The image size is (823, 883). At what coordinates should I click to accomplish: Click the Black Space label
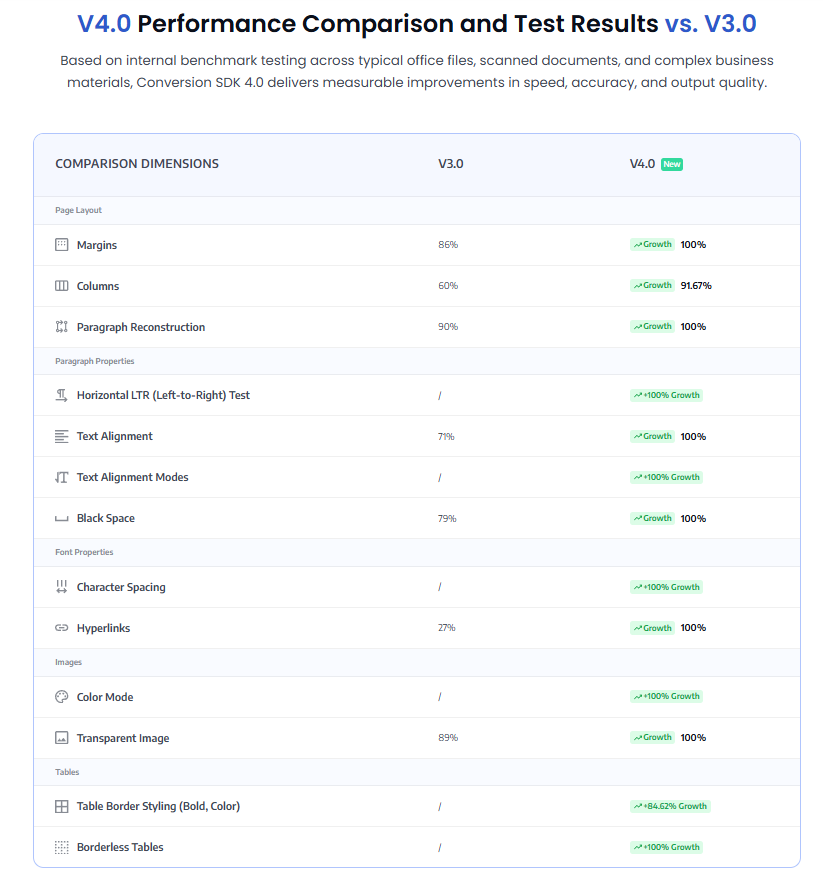106,519
